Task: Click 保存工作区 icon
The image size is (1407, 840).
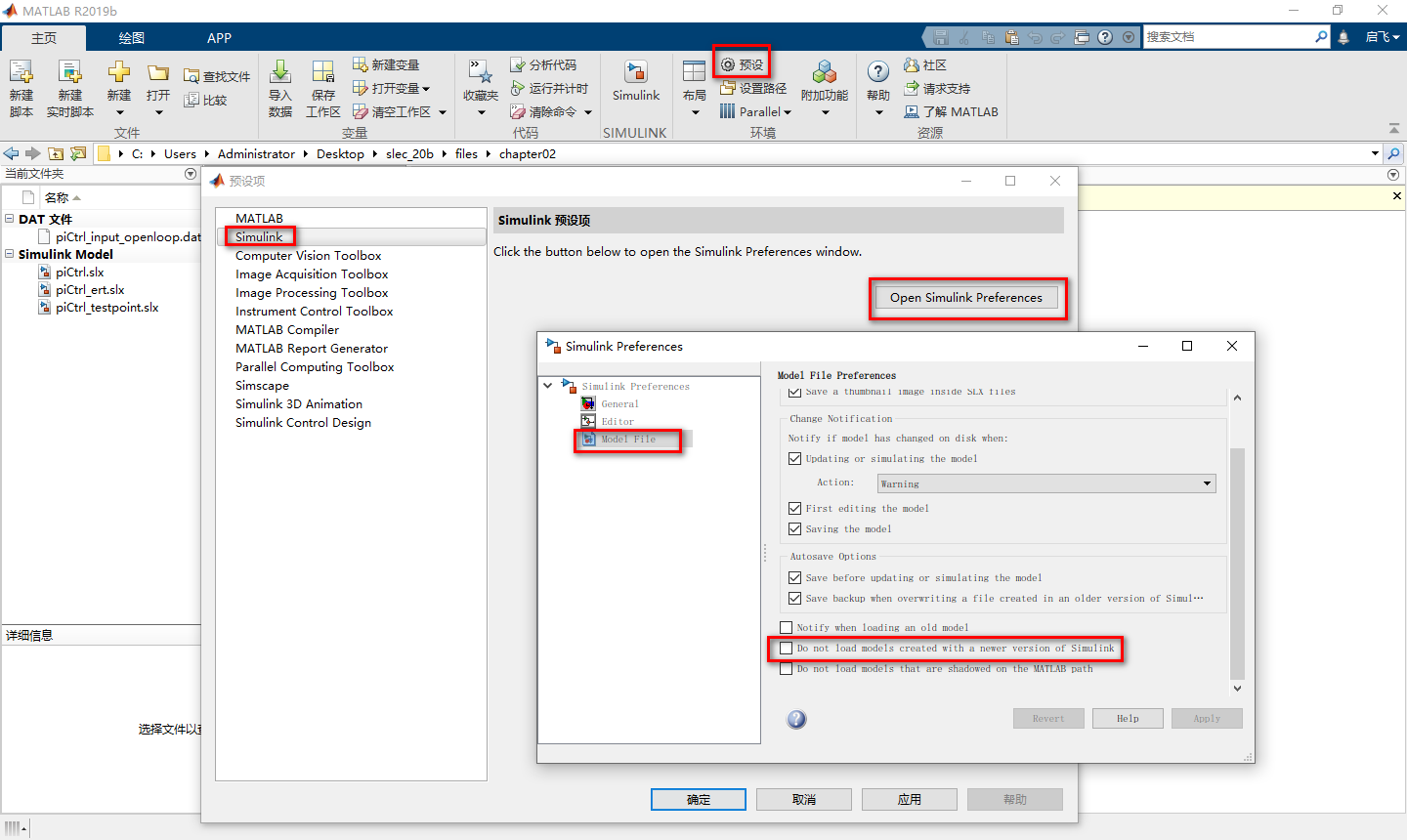Action: click(323, 72)
